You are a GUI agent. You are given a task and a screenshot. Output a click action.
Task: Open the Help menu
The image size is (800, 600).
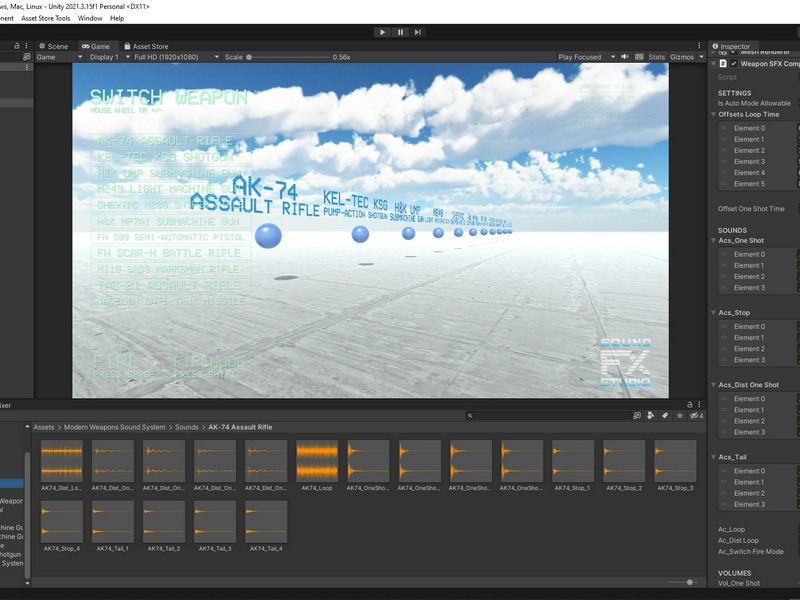(117, 18)
